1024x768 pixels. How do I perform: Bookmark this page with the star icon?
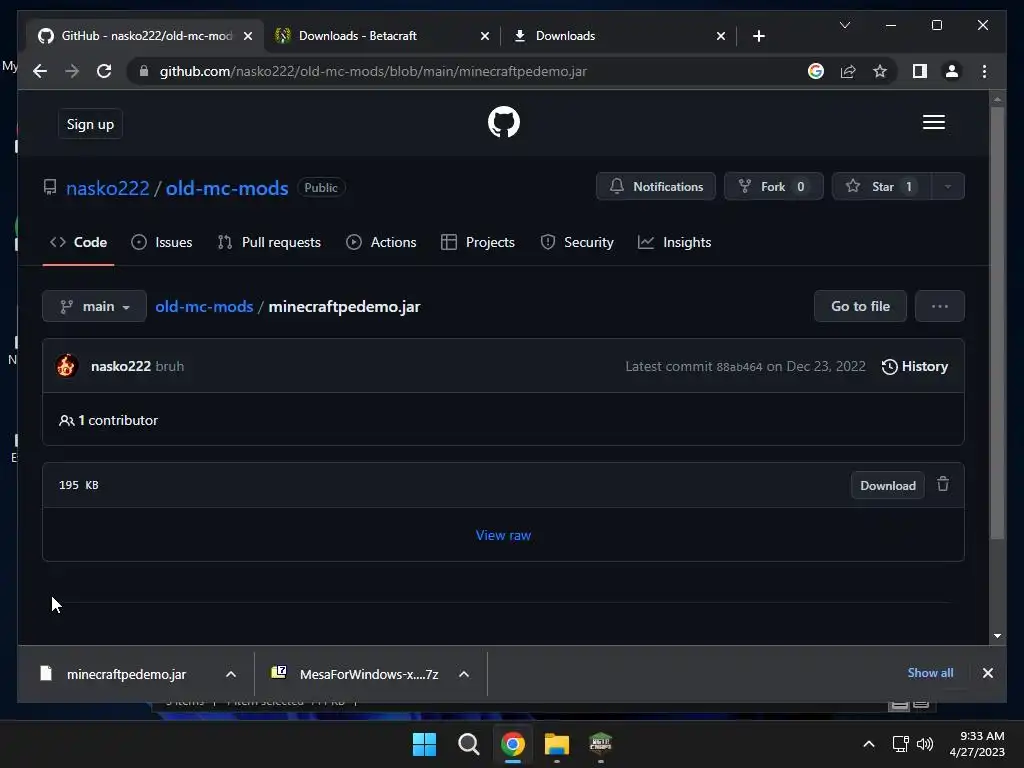point(880,71)
